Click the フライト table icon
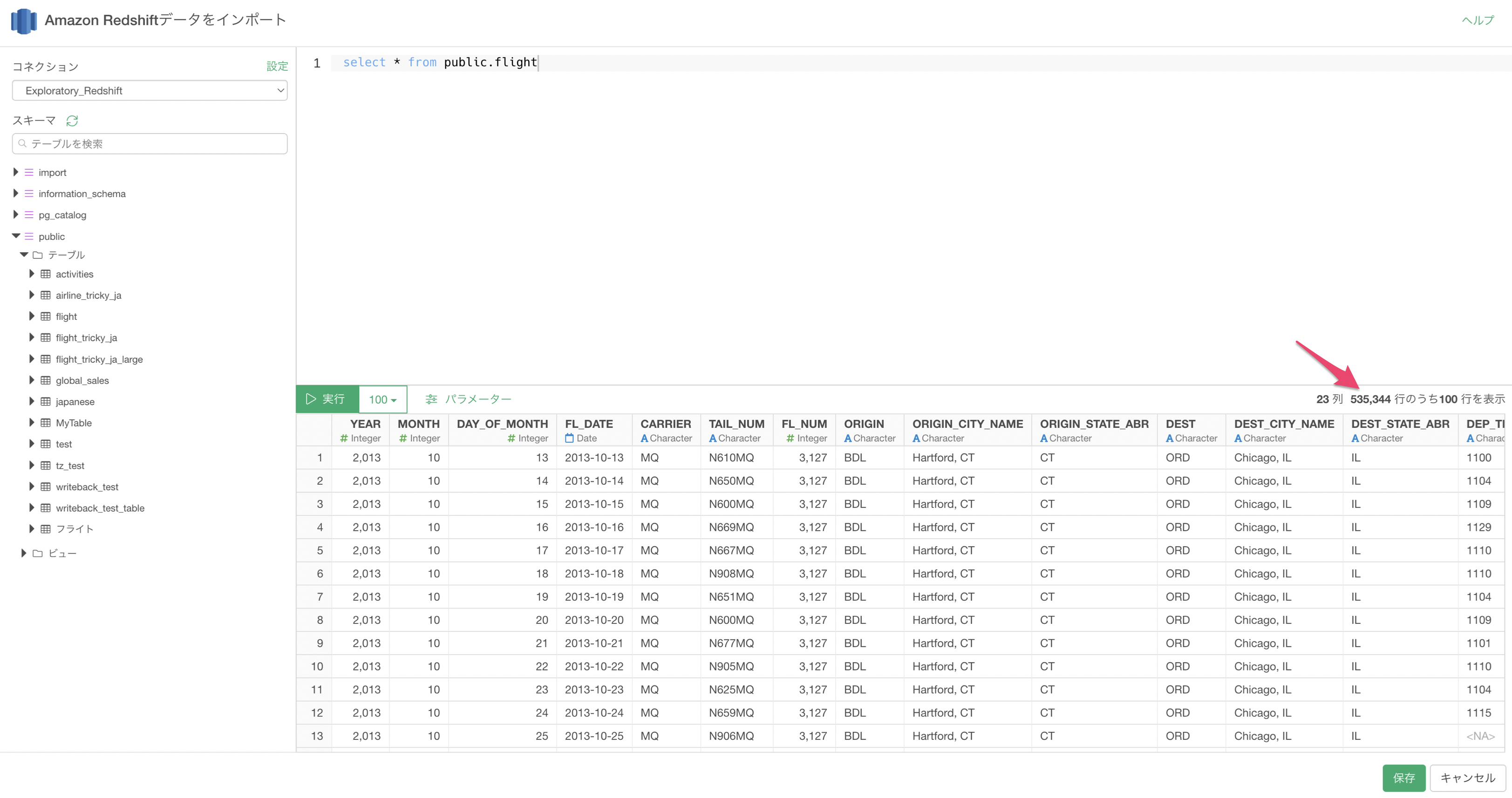The width and height of the screenshot is (1512, 798). [46, 529]
